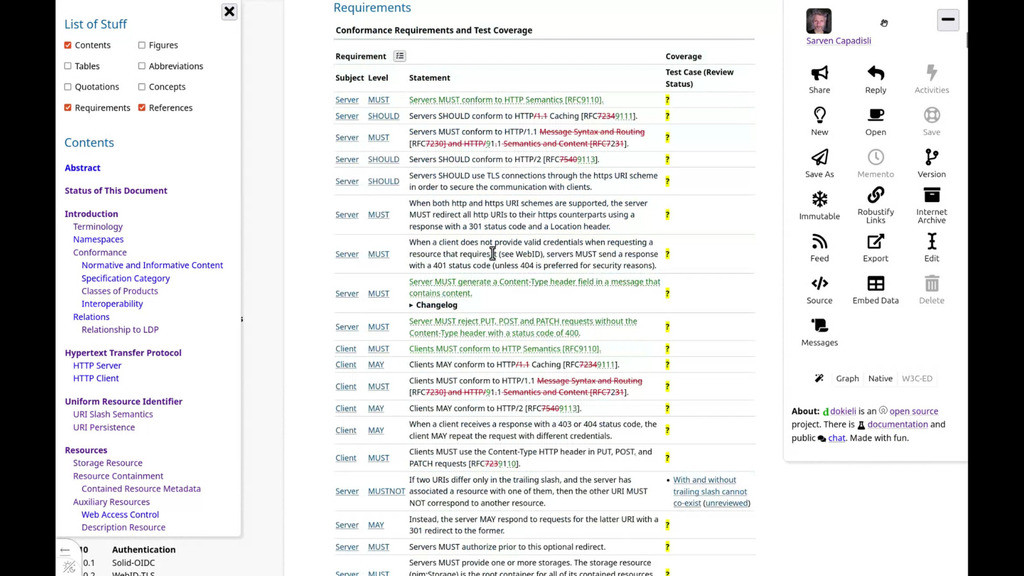Viewport: 1024px width, 576px height.
Task: Click the Share megaphone icon
Action: pyautogui.click(x=819, y=72)
